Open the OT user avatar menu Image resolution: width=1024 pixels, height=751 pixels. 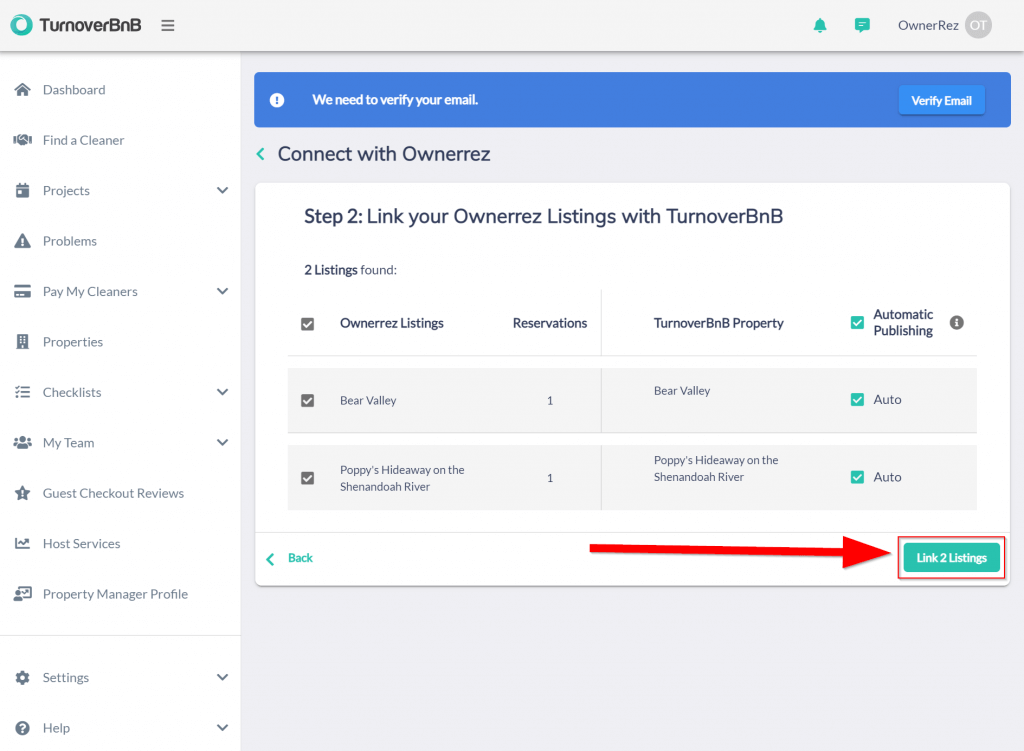pos(978,25)
